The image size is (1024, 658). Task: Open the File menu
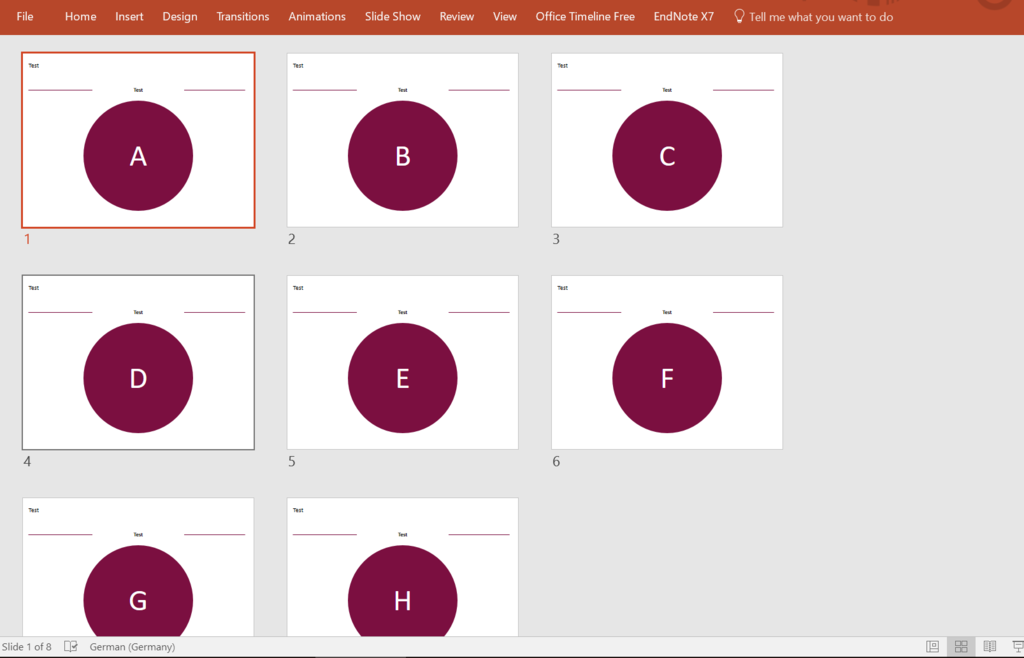pyautogui.click(x=25, y=16)
